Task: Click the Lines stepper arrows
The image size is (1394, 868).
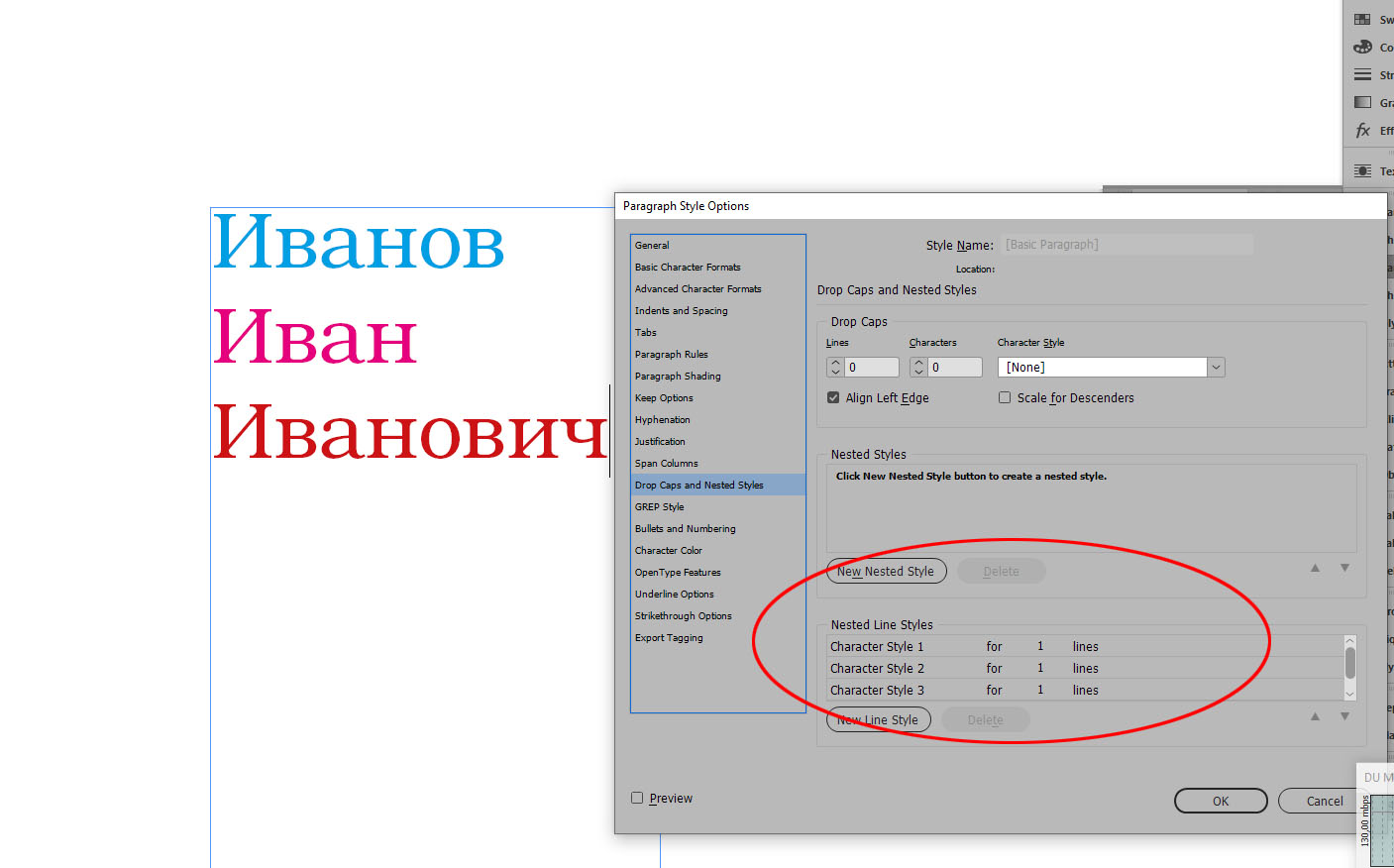Action: point(835,368)
